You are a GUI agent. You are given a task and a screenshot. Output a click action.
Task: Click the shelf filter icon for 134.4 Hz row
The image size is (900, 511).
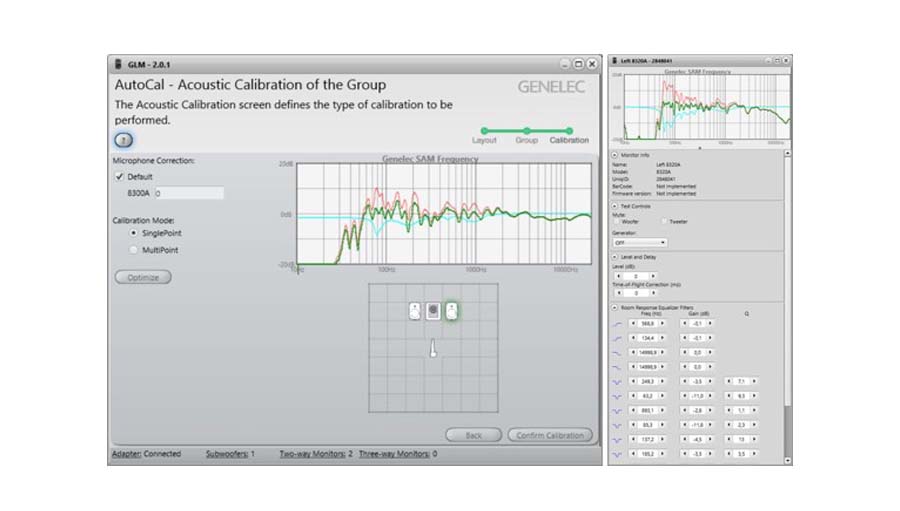(618, 338)
